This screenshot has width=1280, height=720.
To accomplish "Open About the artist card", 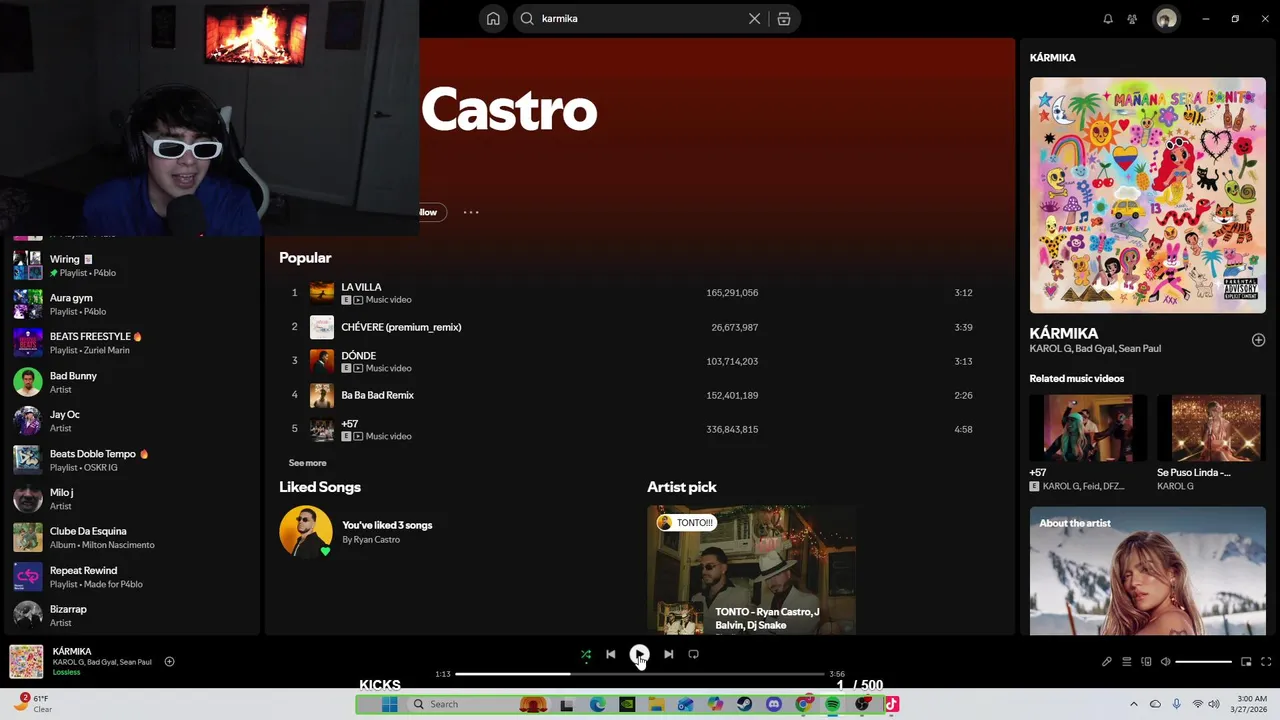I will coord(1148,571).
